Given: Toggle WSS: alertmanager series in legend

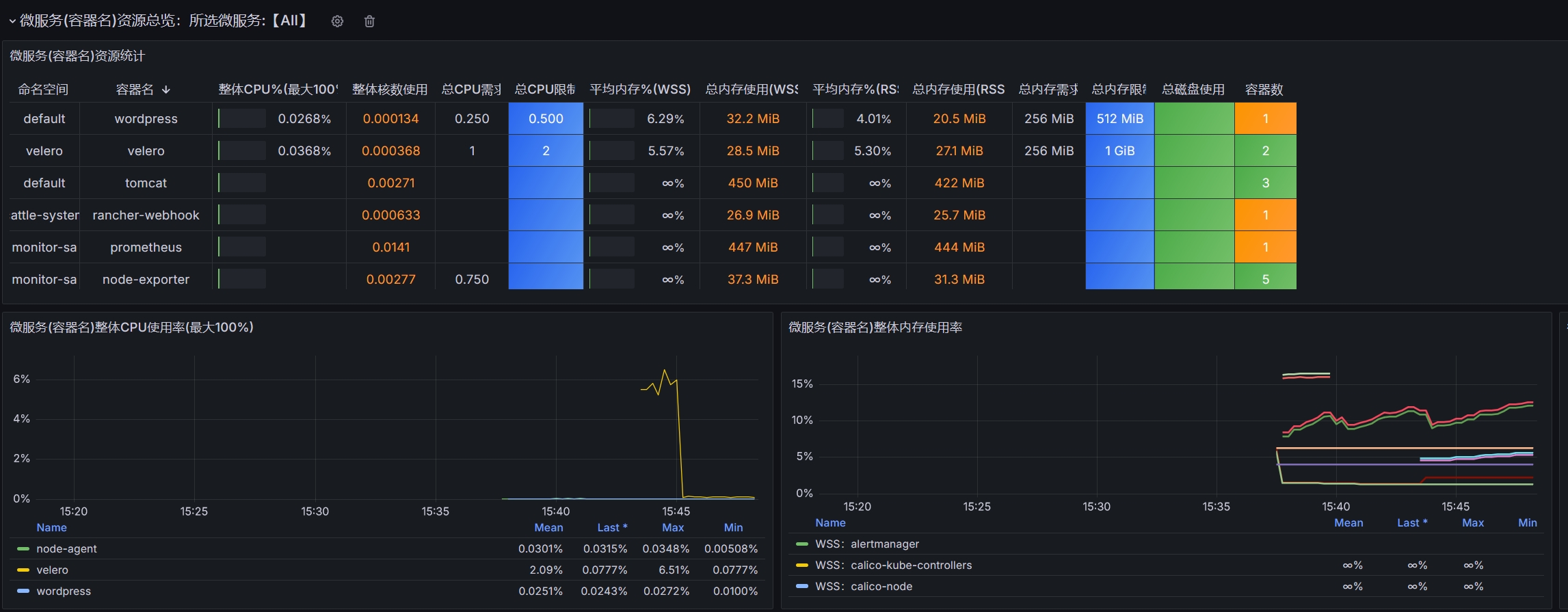Looking at the screenshot, I should click(x=867, y=544).
